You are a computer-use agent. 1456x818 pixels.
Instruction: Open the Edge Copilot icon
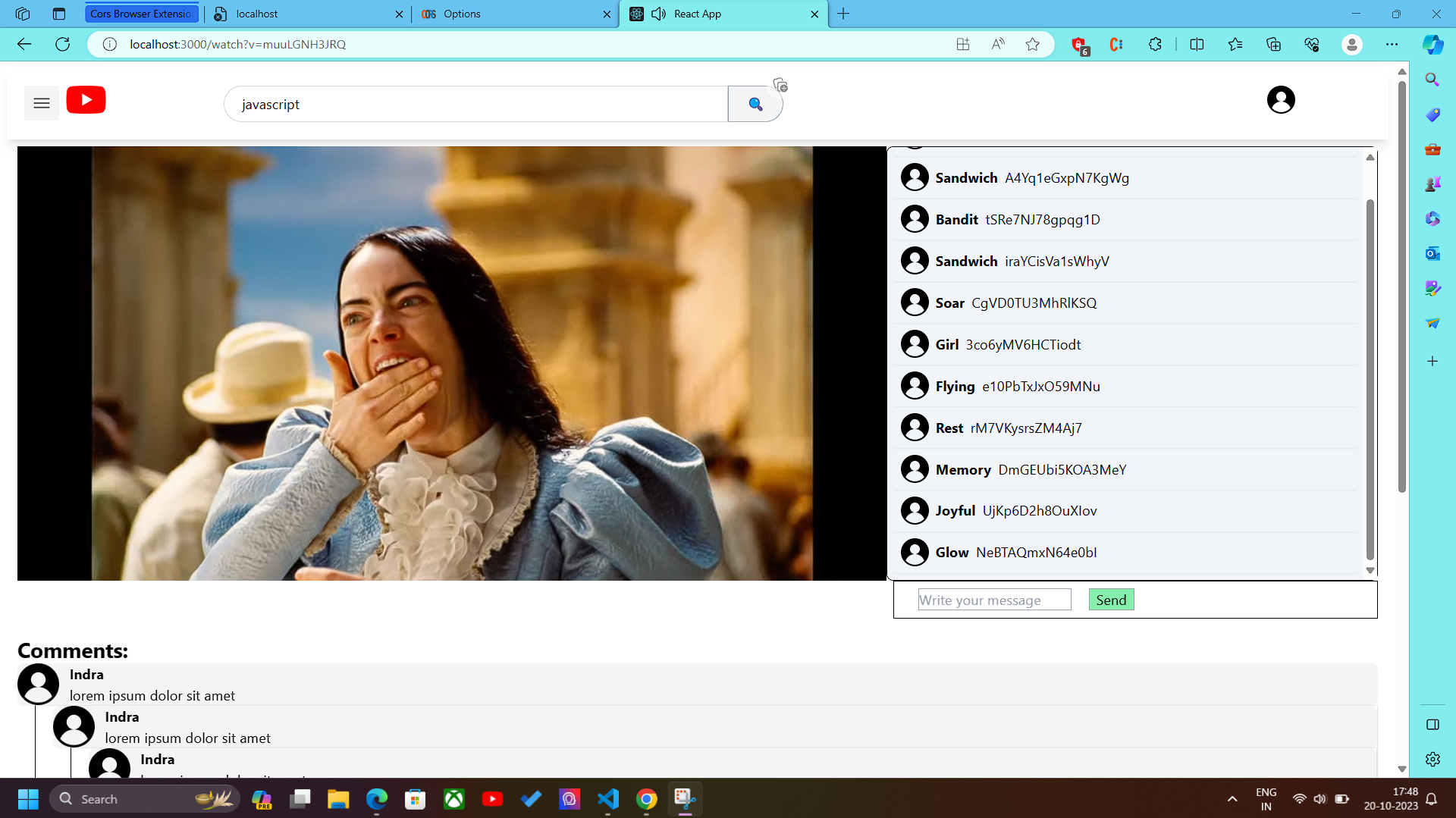click(1432, 44)
